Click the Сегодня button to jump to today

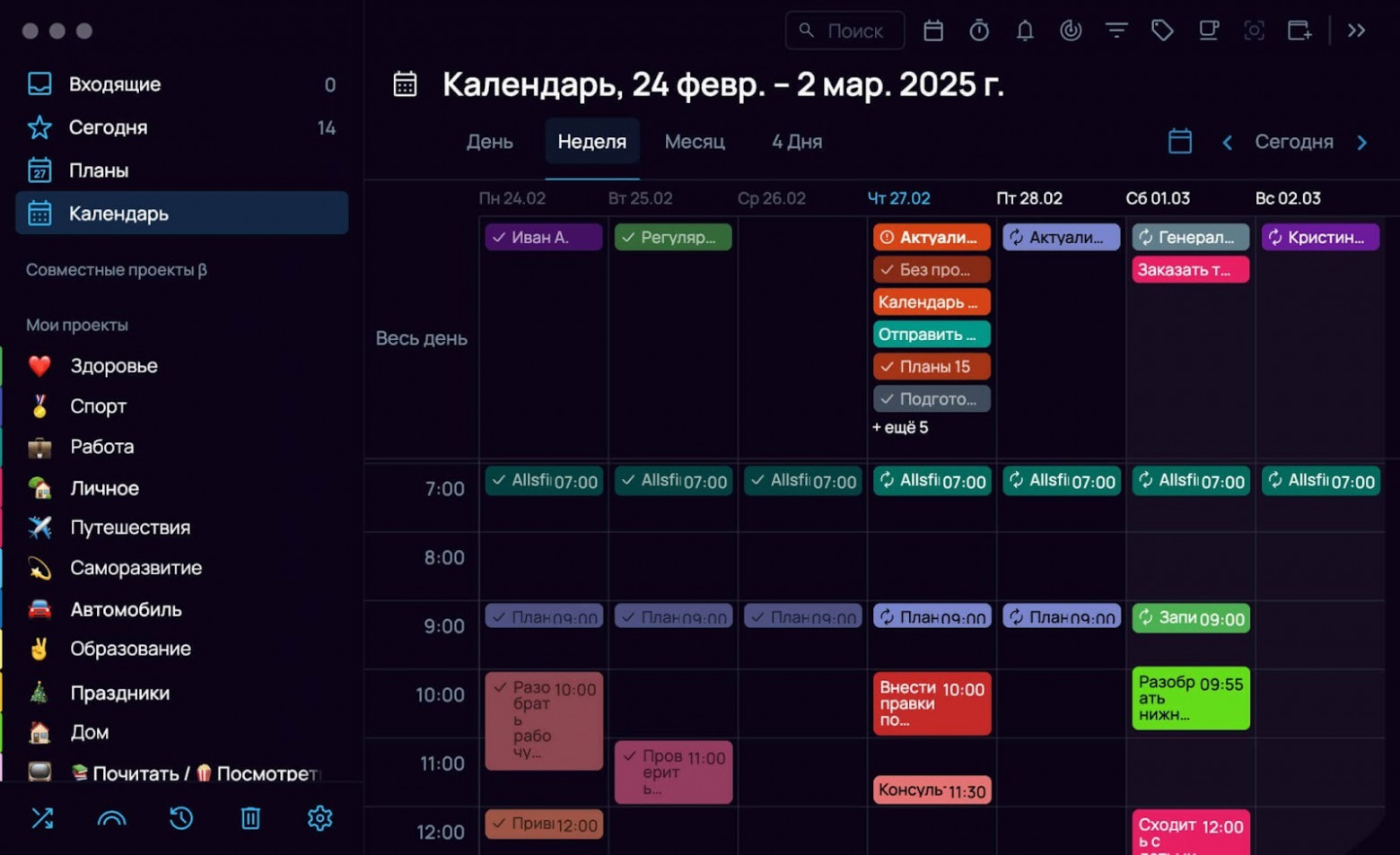[x=1294, y=142]
